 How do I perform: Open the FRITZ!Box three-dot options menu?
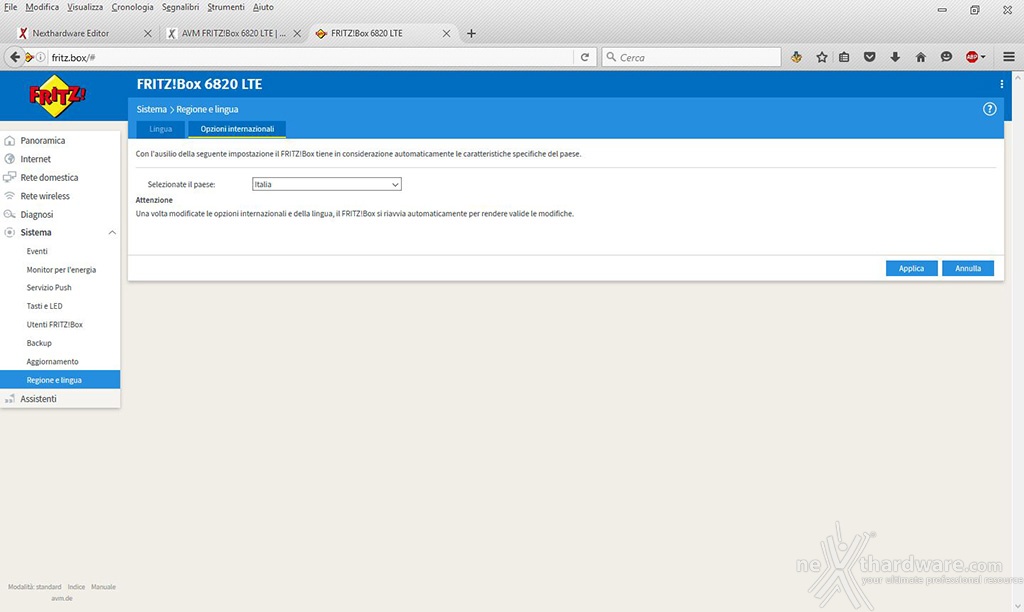(1001, 84)
